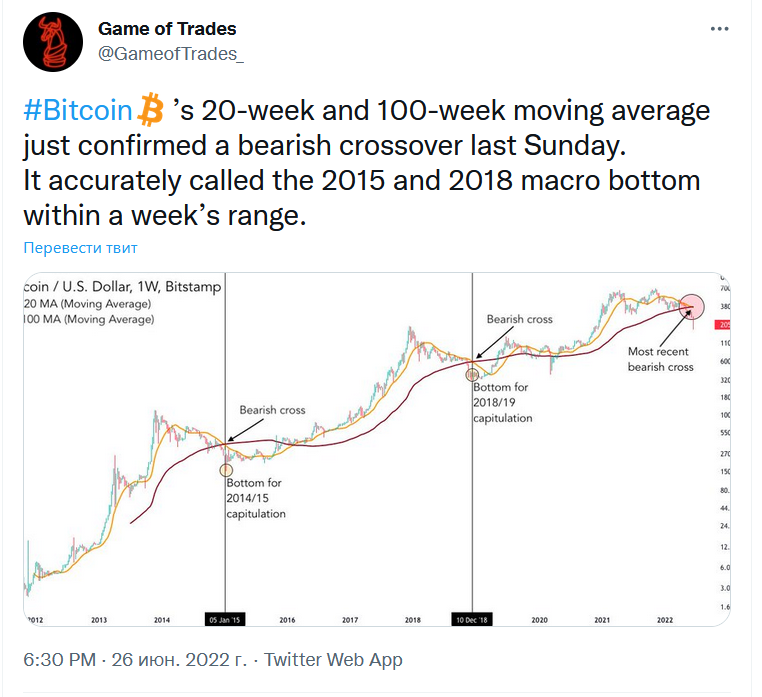Click the 2013 label on chart time axis

click(x=98, y=620)
